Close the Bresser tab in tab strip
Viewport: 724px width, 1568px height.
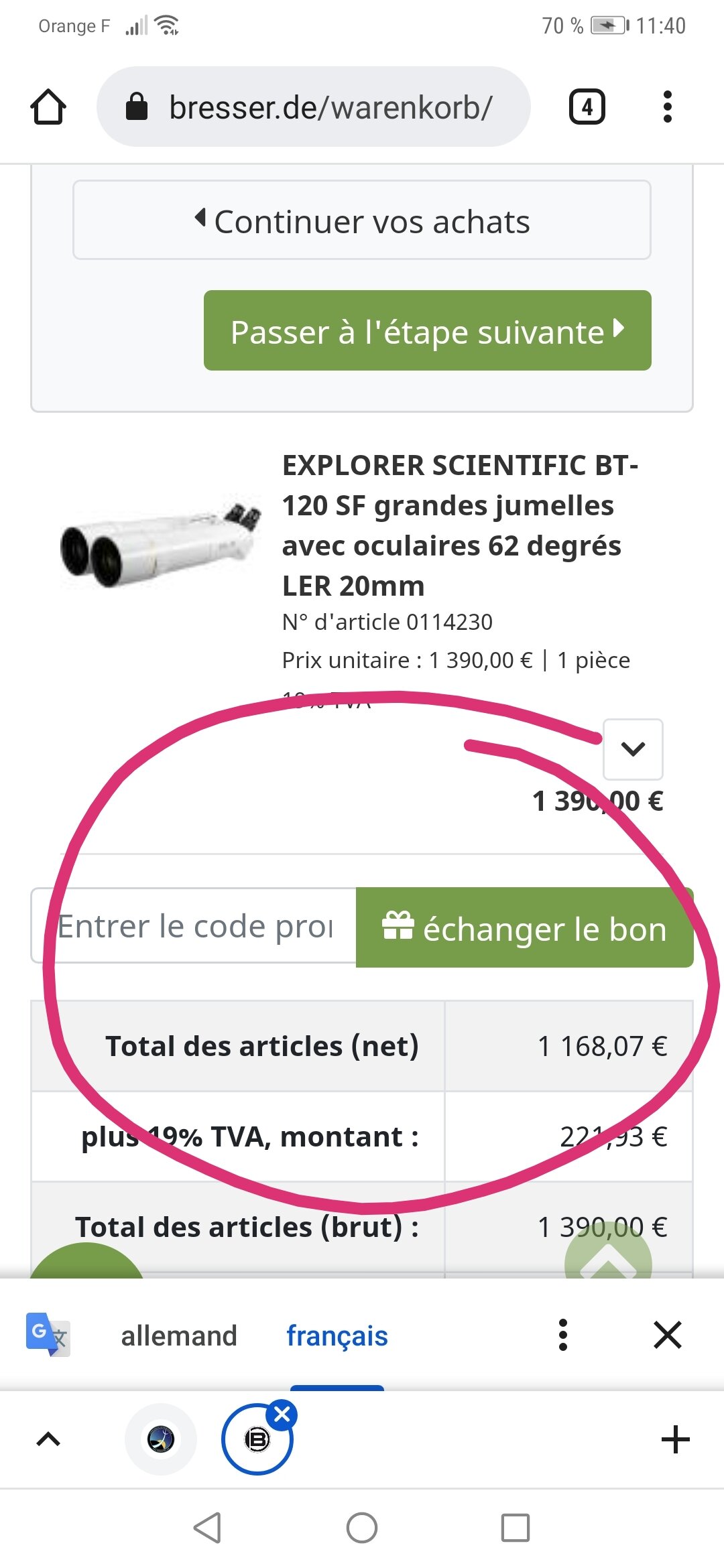point(282,1415)
